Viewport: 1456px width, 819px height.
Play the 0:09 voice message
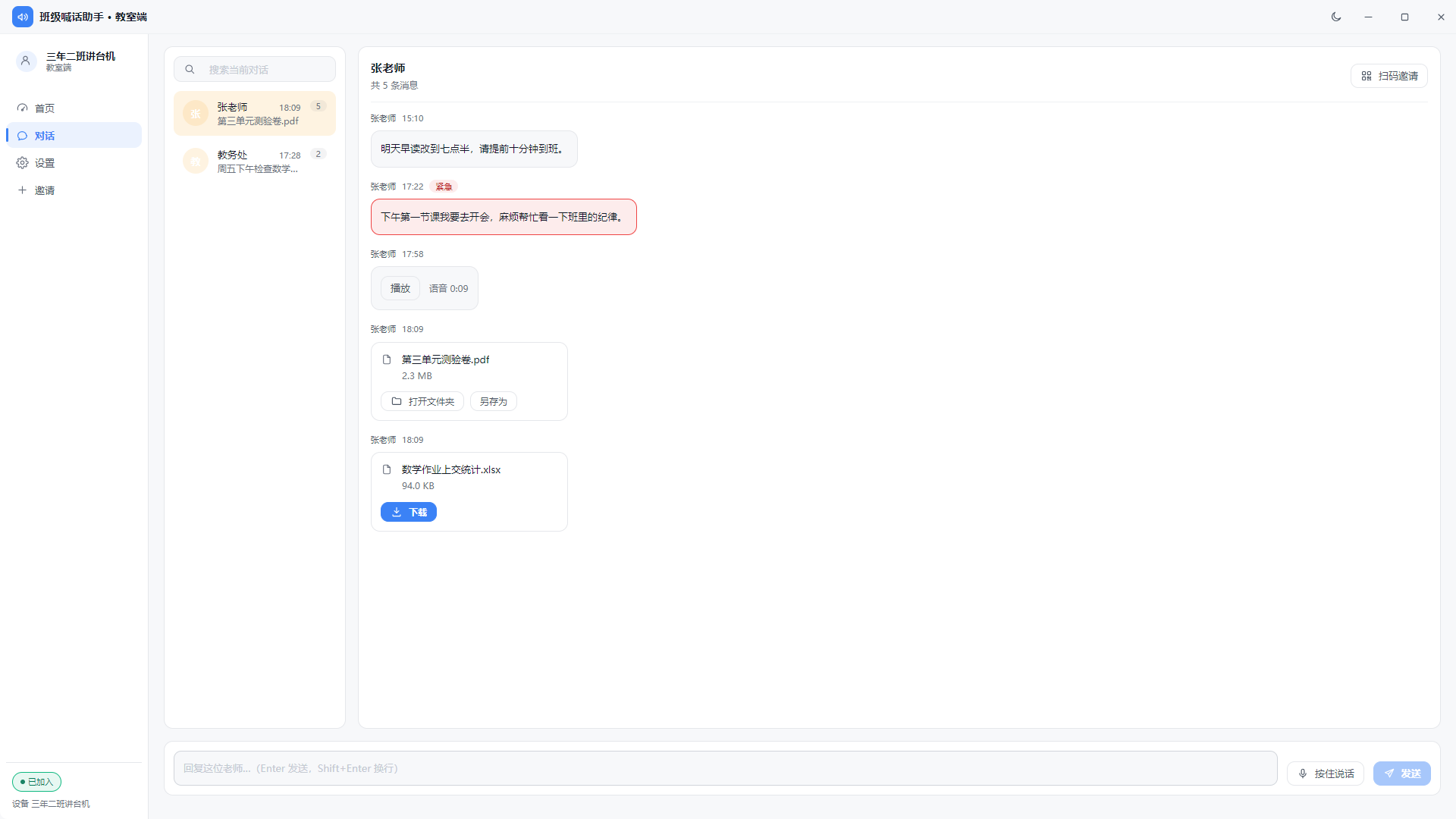pos(400,288)
